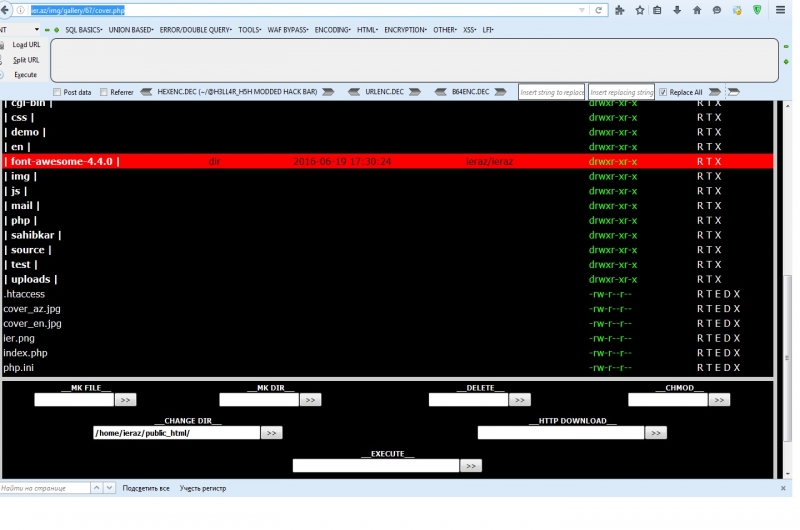Screen dimensions: 800x530
Task: Open the WAF BYPASS menu
Action: [x=288, y=30]
